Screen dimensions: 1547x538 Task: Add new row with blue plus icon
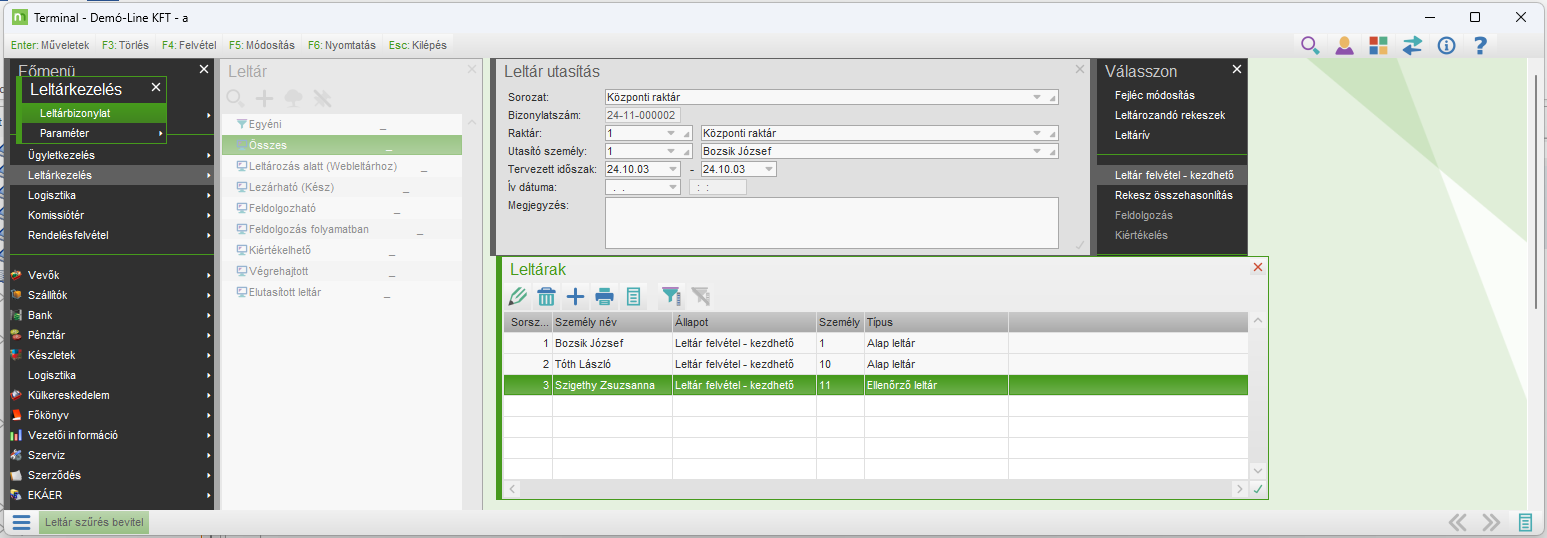[575, 296]
